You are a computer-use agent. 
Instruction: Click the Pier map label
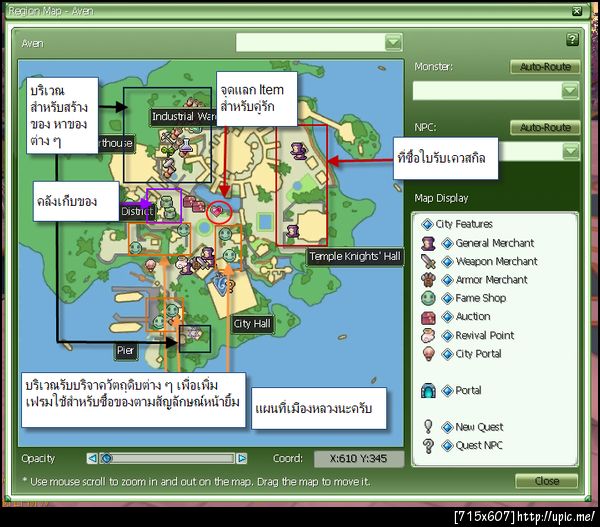(125, 351)
